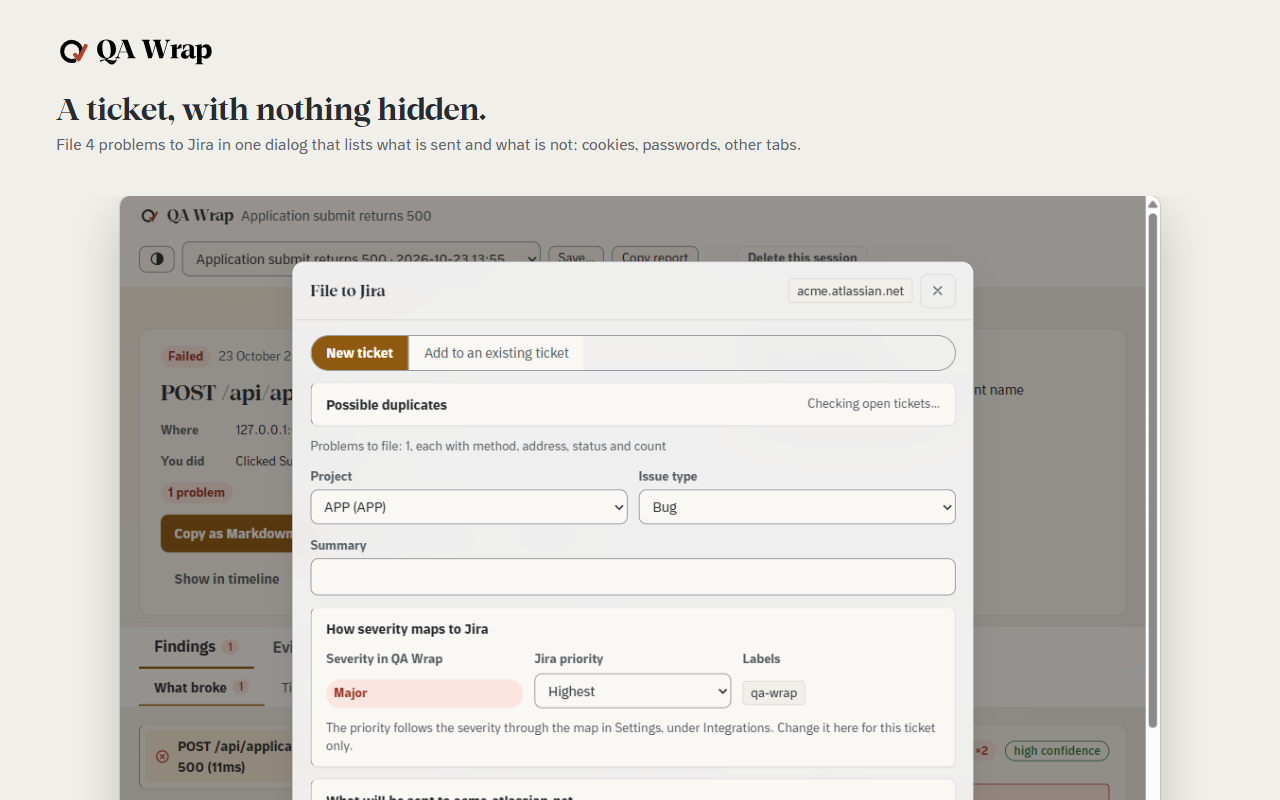Click the 1 problem badge

(x=196, y=493)
